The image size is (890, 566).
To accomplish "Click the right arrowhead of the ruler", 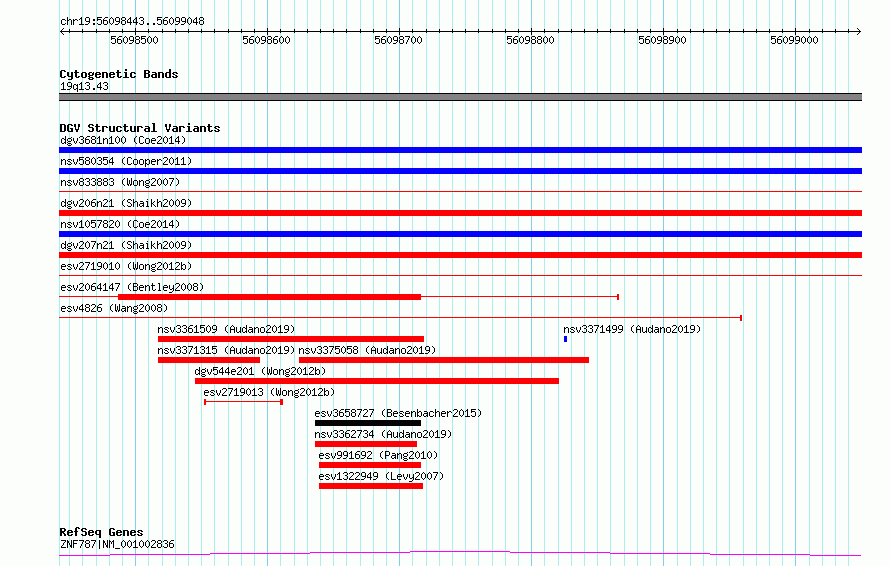I will [859, 32].
